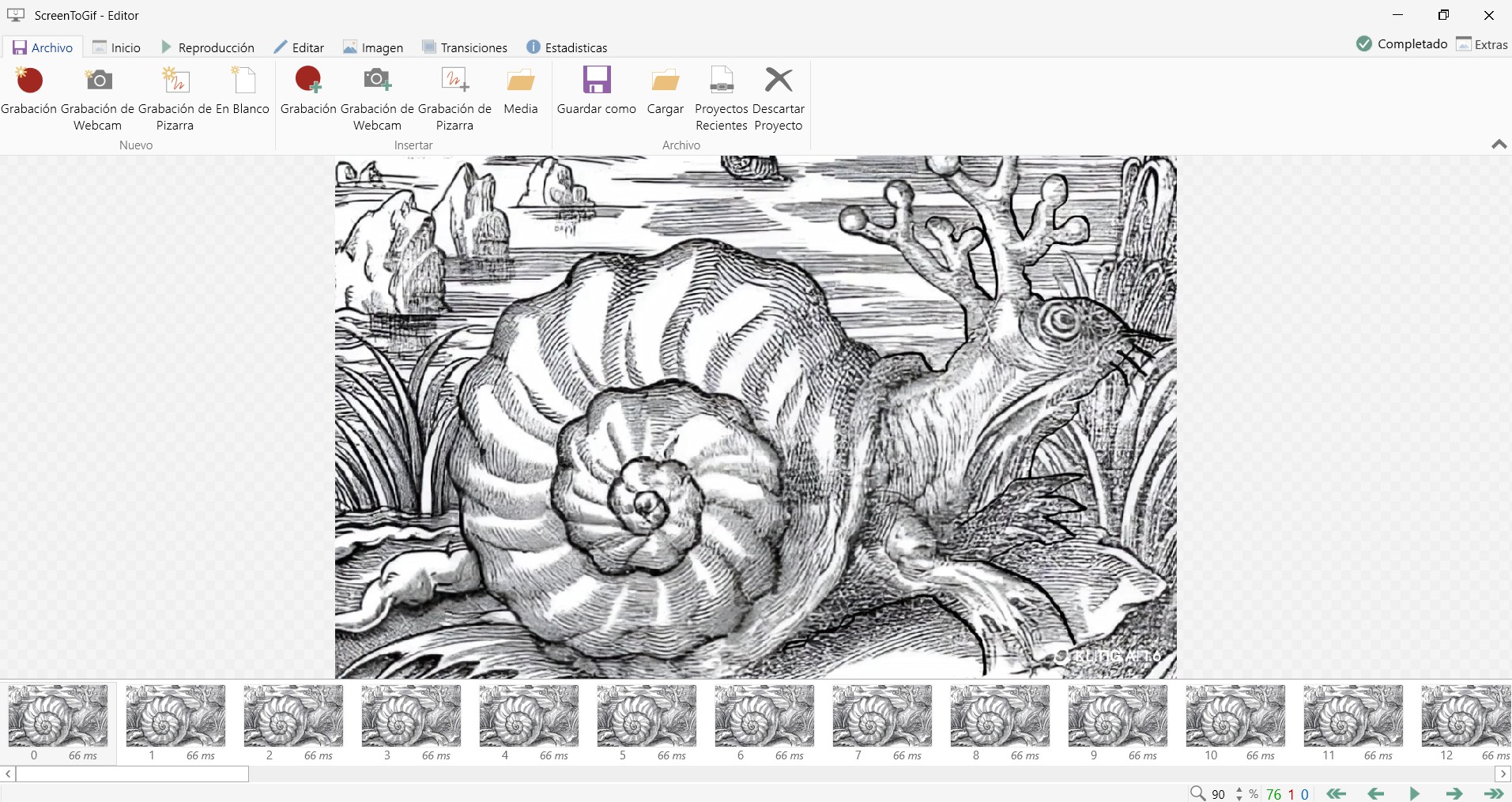Click the main snail preview image
1512x802 pixels.
(x=756, y=417)
